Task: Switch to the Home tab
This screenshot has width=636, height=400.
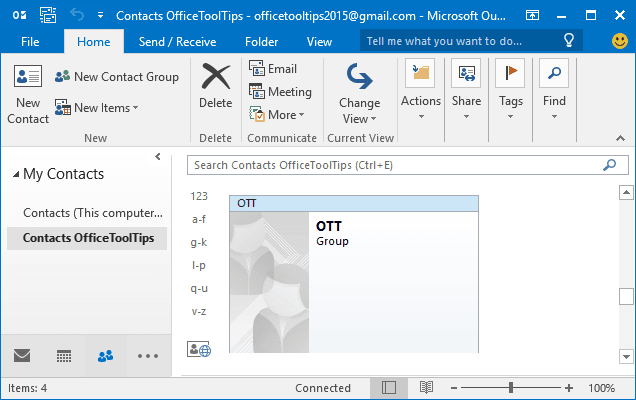Action: coord(94,42)
